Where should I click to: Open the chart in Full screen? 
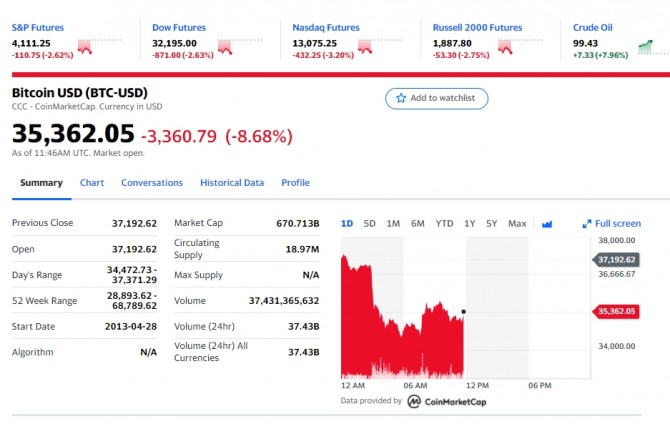611,224
